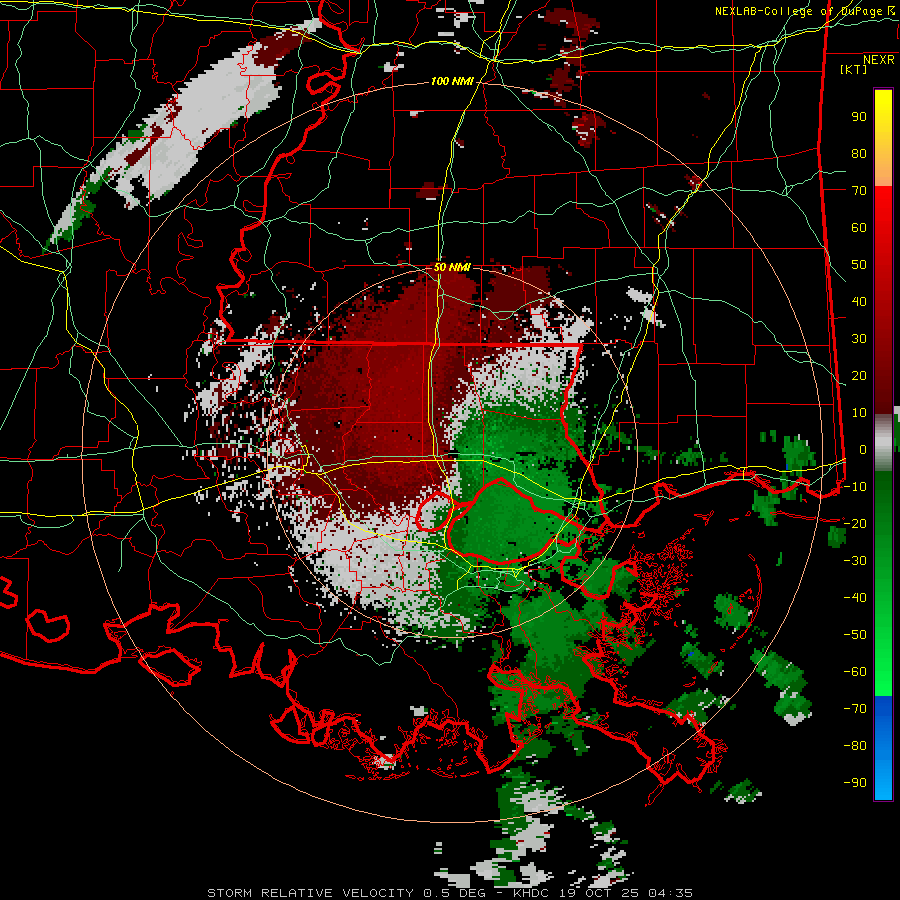Click the 30 value on the velocity scale
This screenshot has height=900, width=900.
859,339
